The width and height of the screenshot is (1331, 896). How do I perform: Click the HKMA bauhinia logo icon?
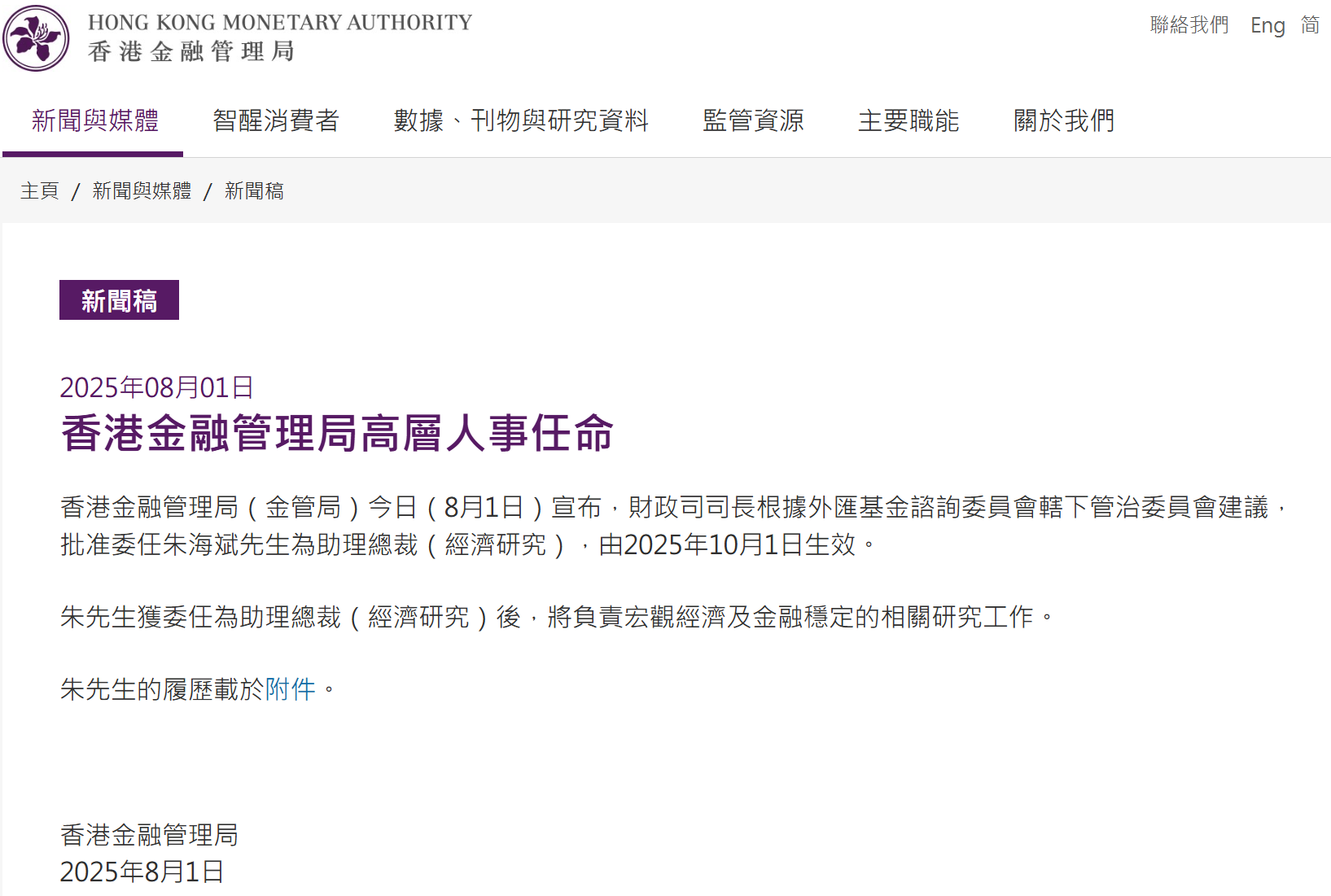(x=36, y=37)
